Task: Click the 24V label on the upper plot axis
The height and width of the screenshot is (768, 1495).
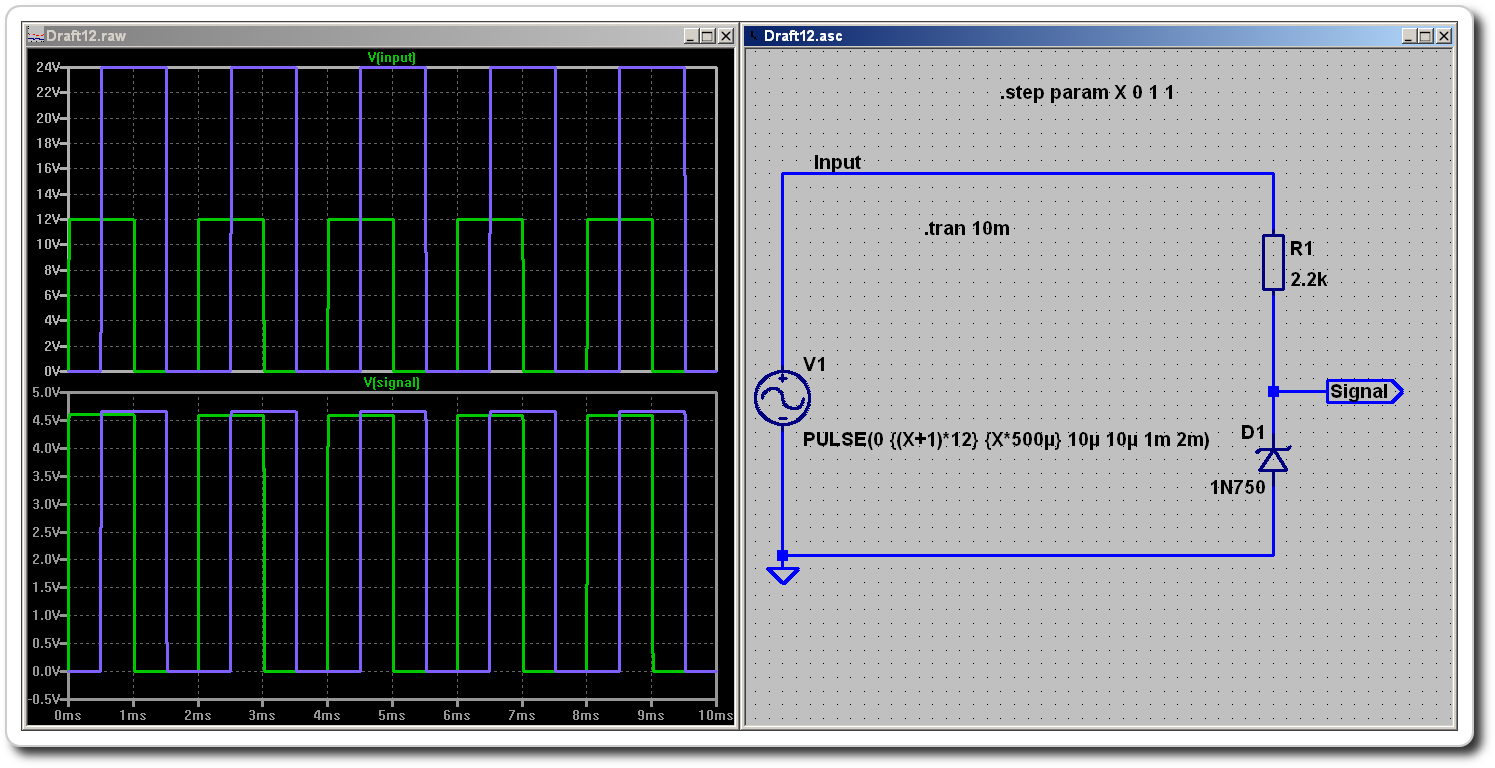Action: click(49, 68)
